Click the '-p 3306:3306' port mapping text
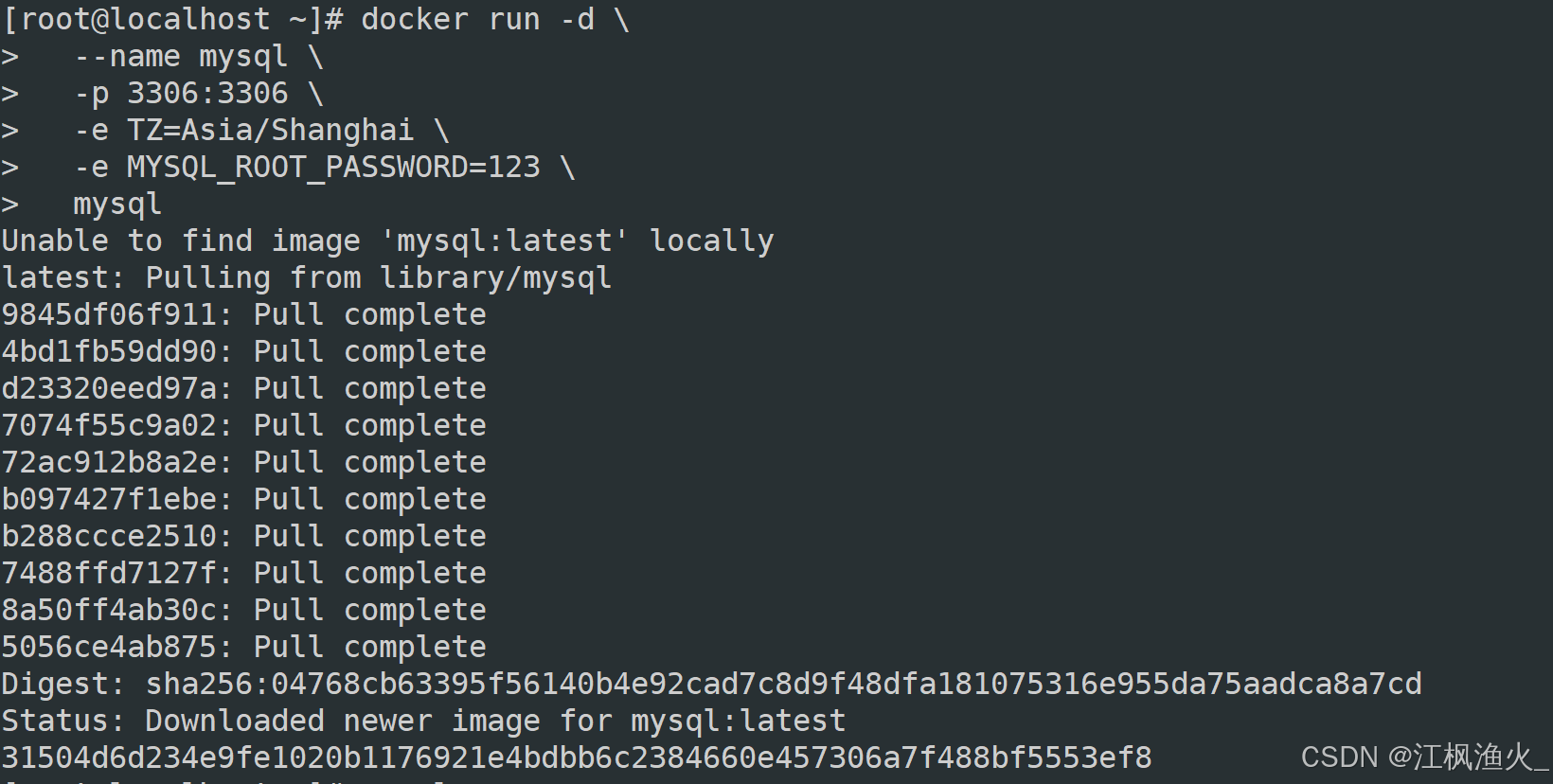The image size is (1553, 784). (181, 93)
